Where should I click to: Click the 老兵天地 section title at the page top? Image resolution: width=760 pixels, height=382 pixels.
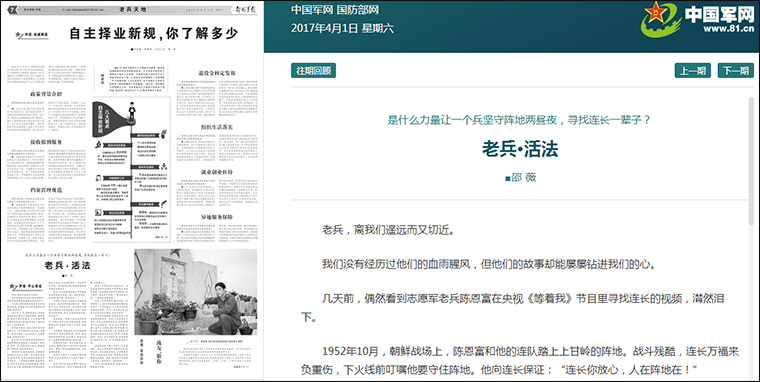(x=133, y=10)
